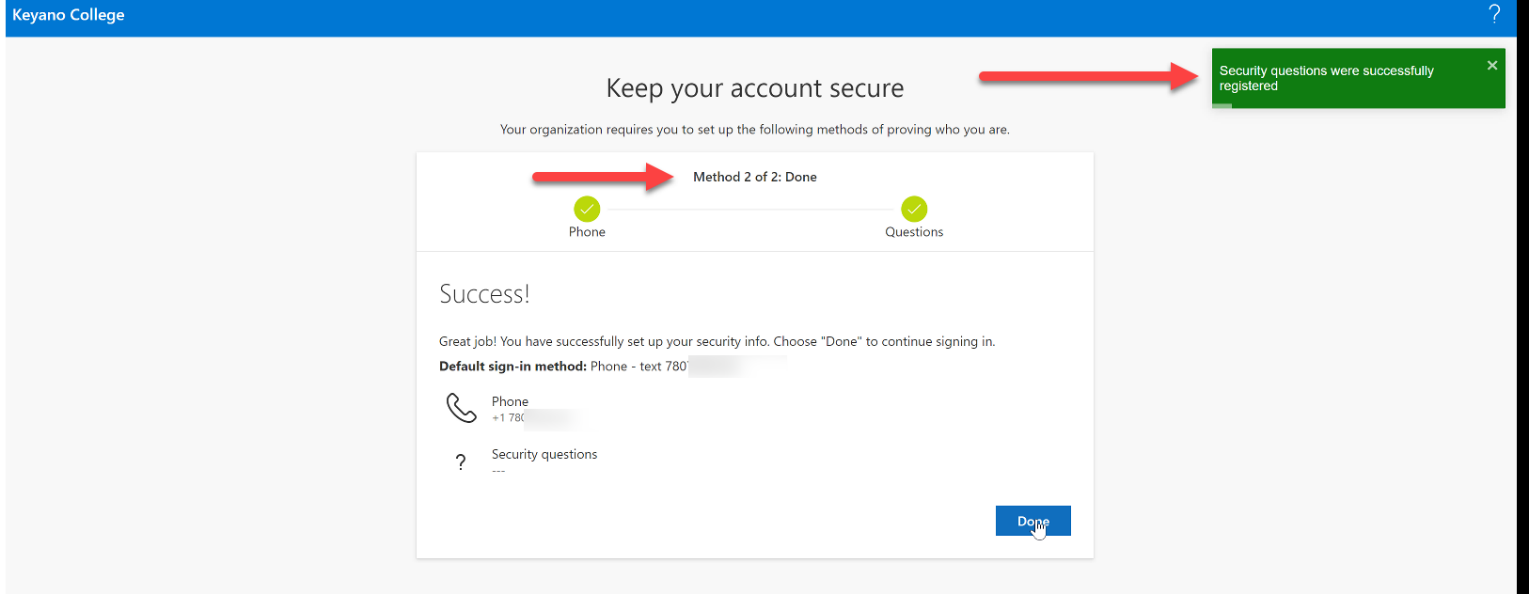Click the progress line between Phone and Questions
This screenshot has height=594, width=1529.
pyautogui.click(x=750, y=209)
